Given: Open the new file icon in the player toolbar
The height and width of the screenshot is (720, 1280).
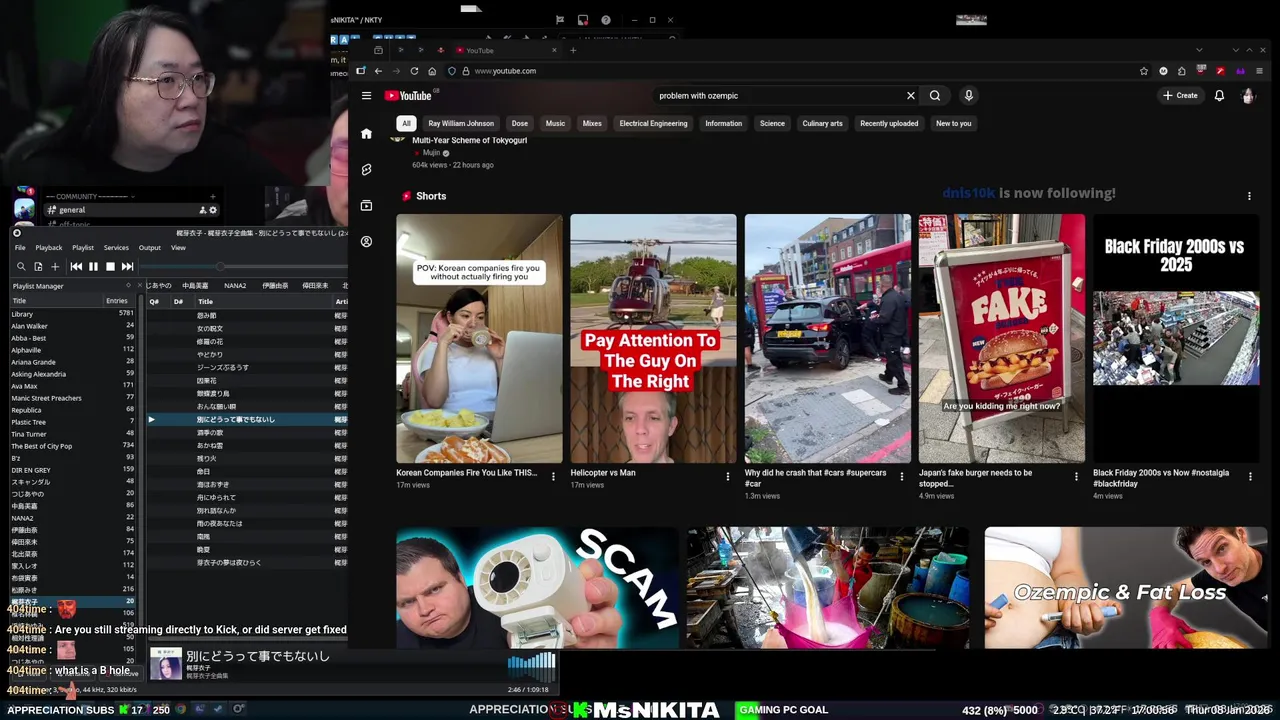Looking at the screenshot, I should coord(38,266).
